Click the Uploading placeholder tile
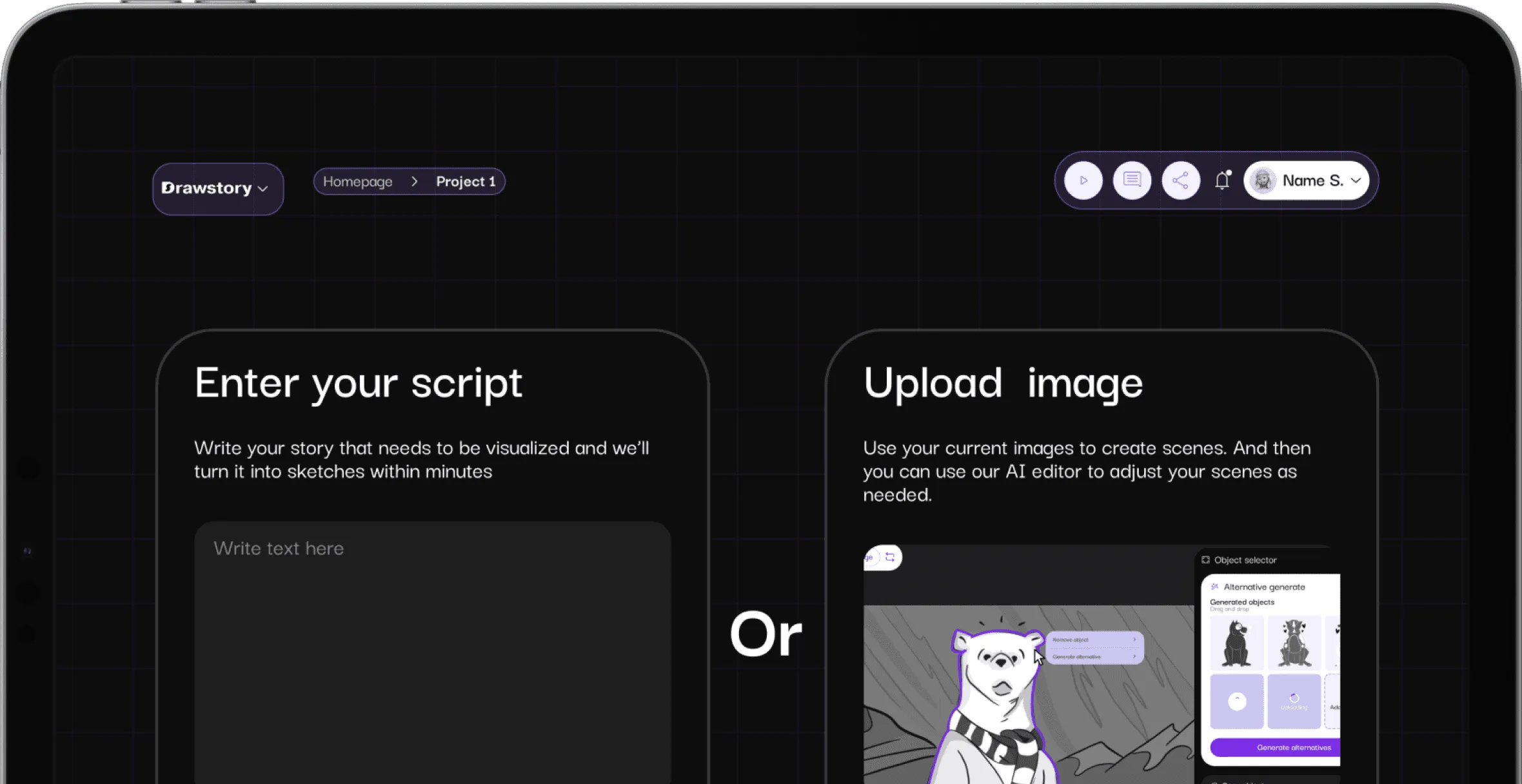Screen dimensions: 1522x784 [1294, 701]
